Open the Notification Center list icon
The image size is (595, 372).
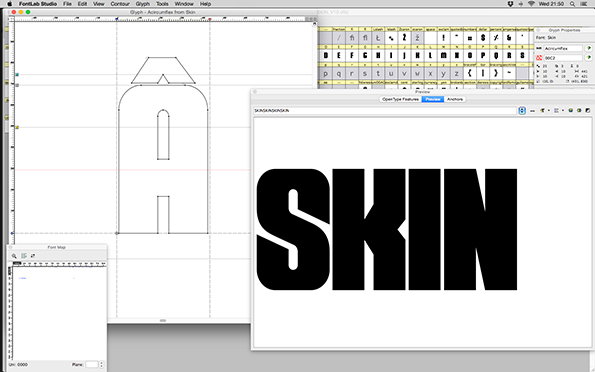(584, 4)
